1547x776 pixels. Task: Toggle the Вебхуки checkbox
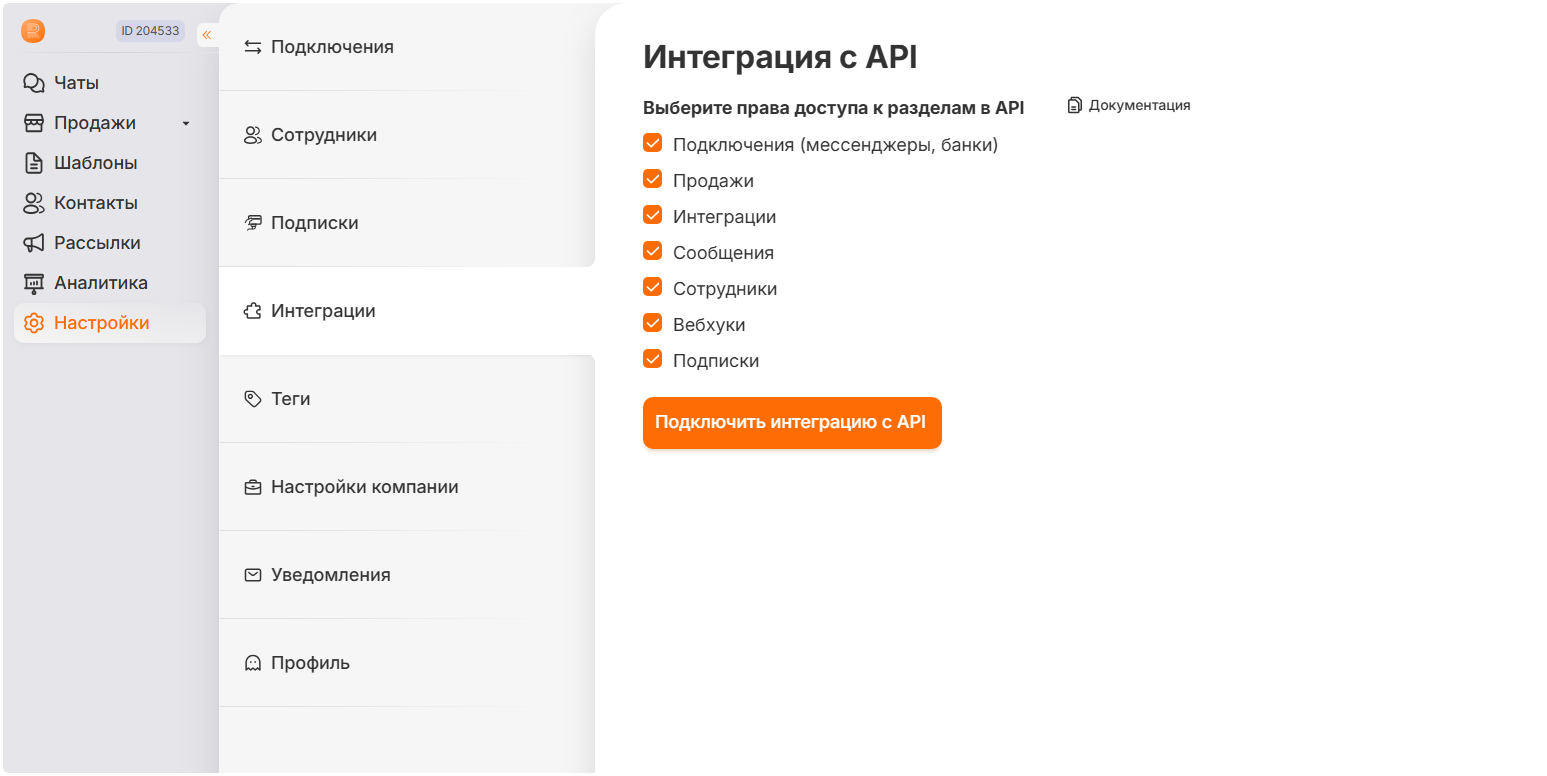coord(653,324)
